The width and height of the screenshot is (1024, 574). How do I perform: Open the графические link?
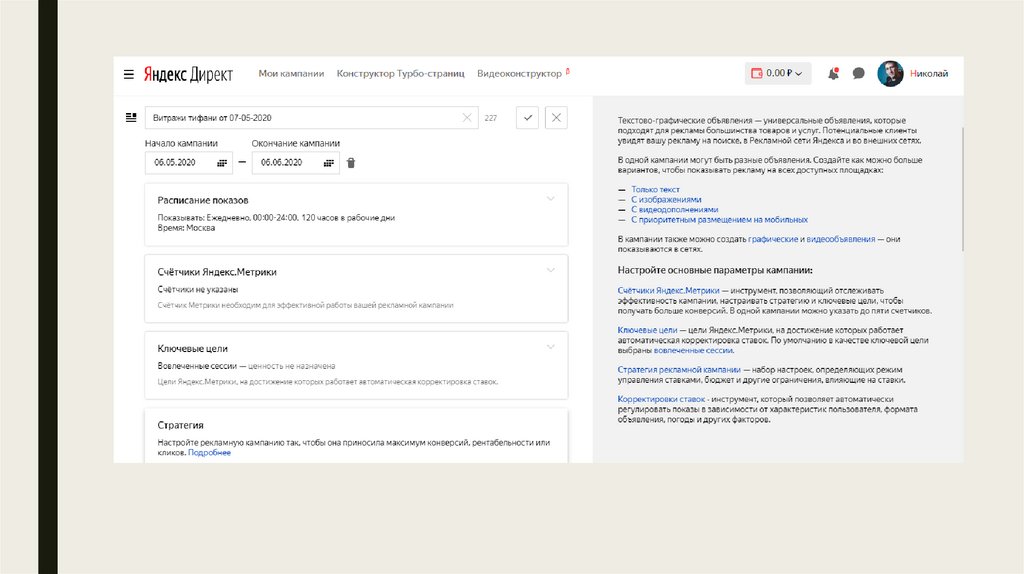pos(773,239)
